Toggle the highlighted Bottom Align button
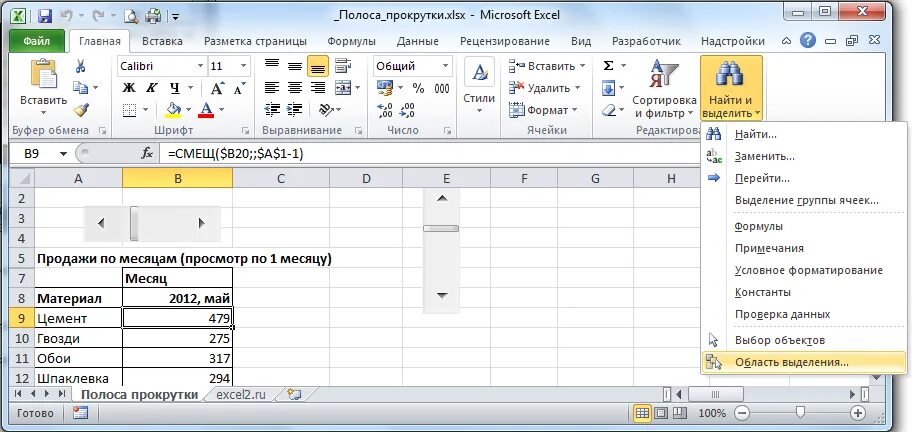 pos(318,66)
